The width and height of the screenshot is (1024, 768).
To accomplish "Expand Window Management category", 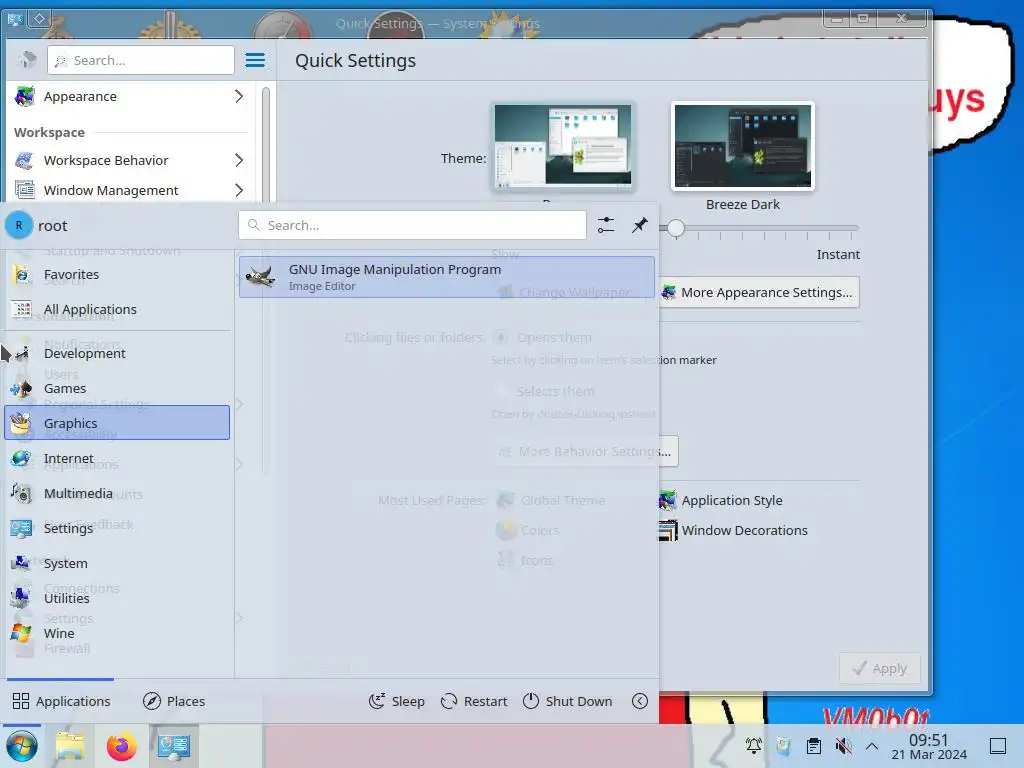I will coord(239,190).
